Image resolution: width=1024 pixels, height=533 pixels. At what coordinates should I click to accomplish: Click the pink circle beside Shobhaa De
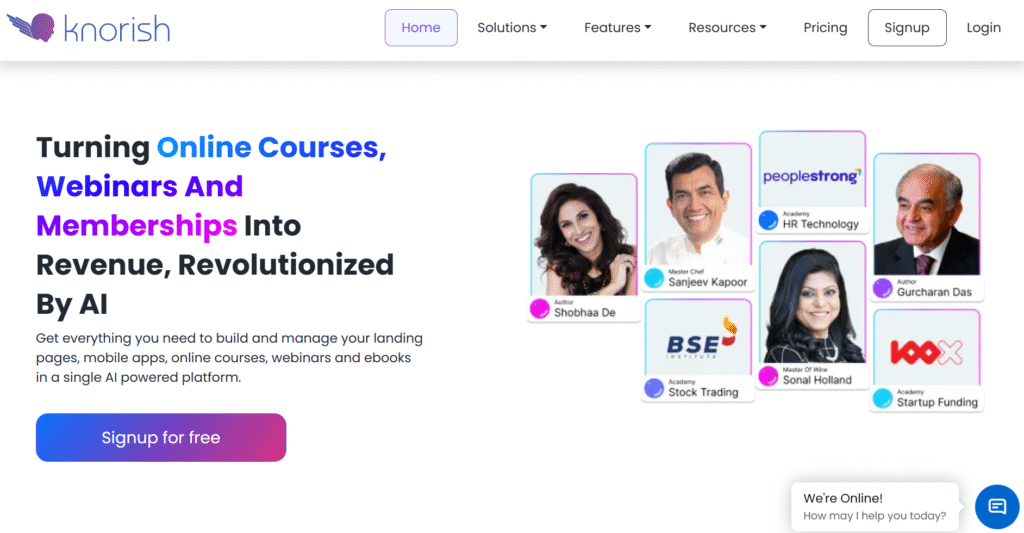539,308
